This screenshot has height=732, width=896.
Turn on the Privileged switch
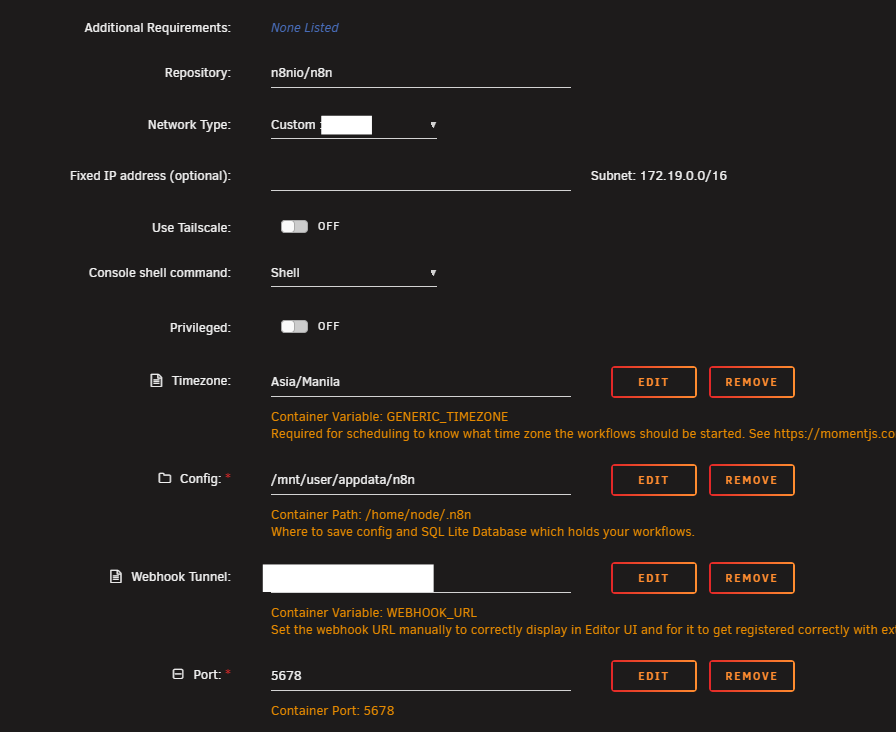coord(295,326)
